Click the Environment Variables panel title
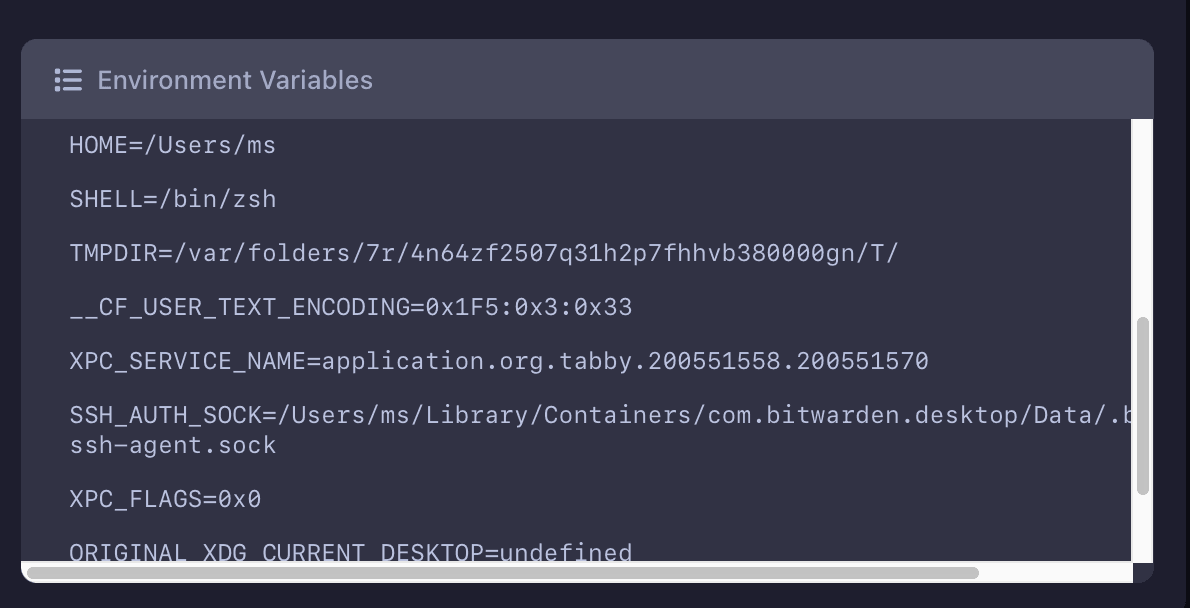 (x=235, y=80)
